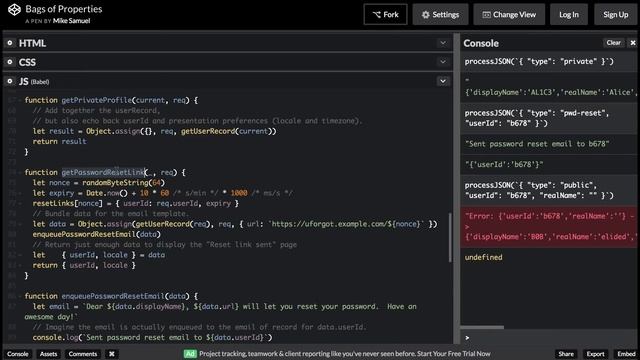Open pen Settings
Viewport: 640px width, 360px height.
(440, 15)
